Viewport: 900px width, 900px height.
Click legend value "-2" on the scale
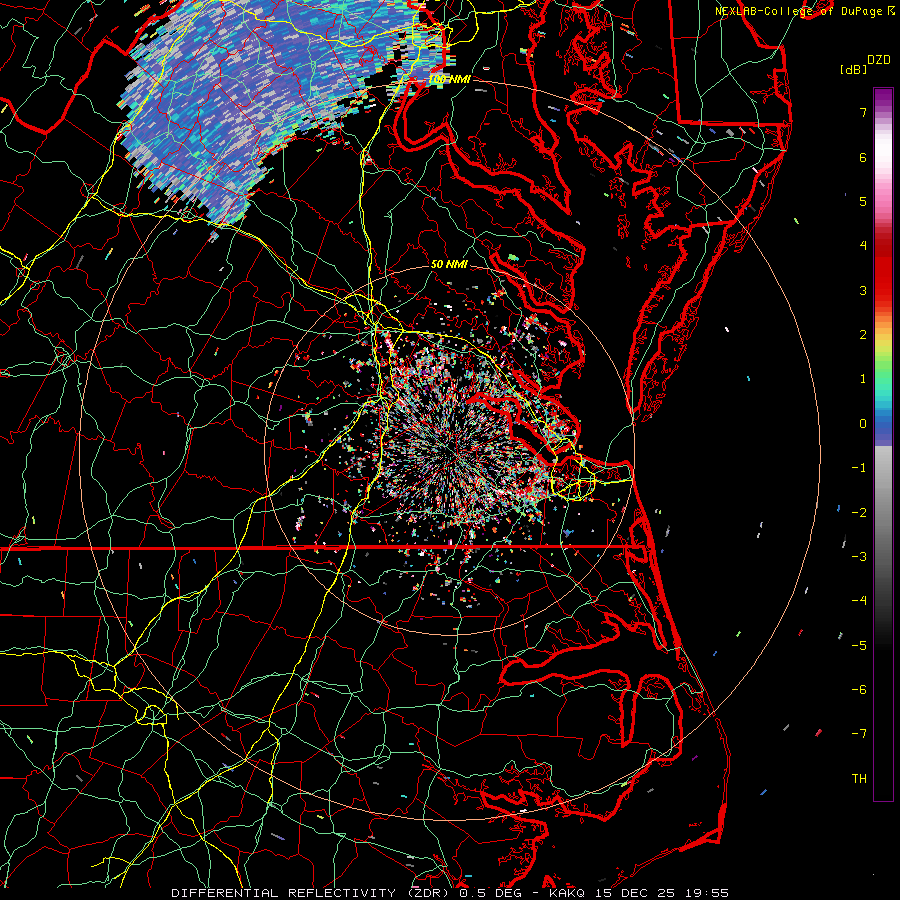(859, 513)
